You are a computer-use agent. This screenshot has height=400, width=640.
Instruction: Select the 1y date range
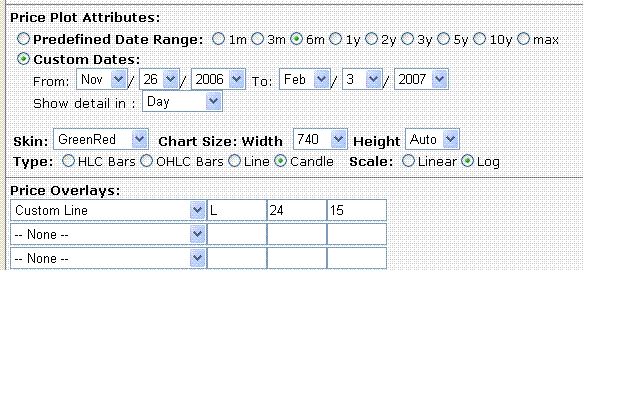pos(336,39)
